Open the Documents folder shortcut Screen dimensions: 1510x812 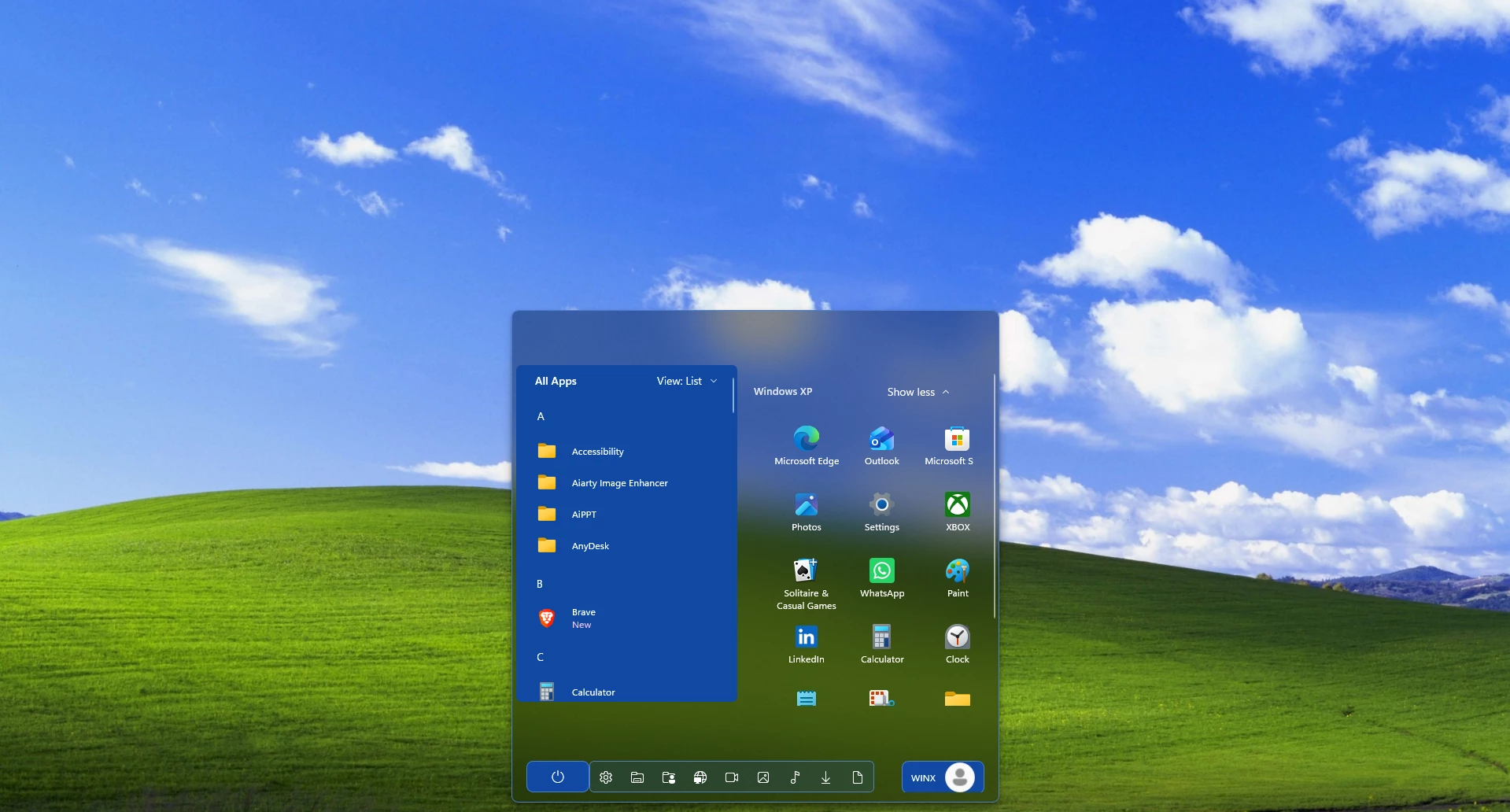coord(858,777)
